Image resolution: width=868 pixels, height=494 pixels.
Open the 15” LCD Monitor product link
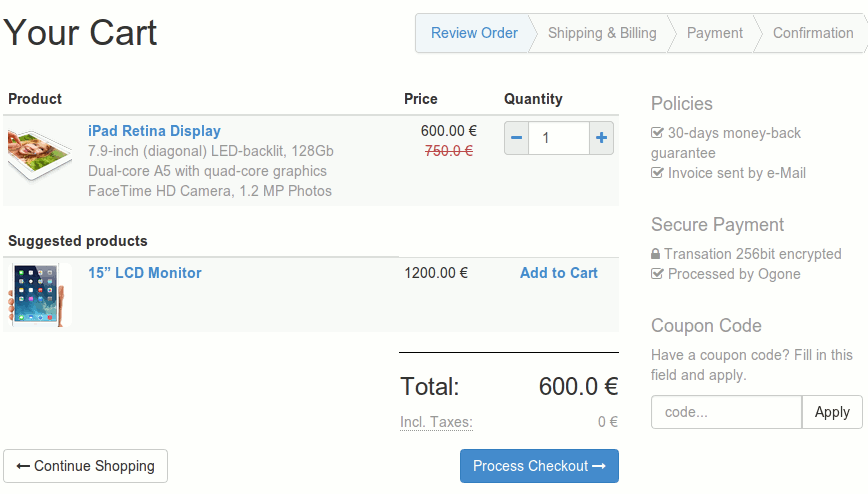click(145, 273)
